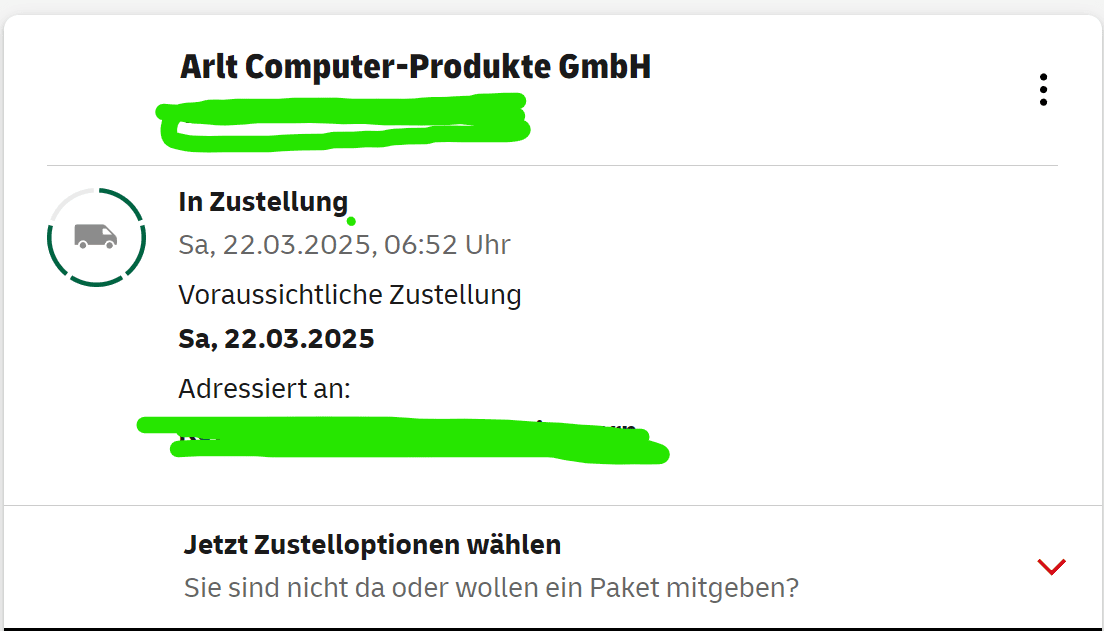Click the delivery truck icon
The height and width of the screenshot is (631, 1104).
click(96, 236)
